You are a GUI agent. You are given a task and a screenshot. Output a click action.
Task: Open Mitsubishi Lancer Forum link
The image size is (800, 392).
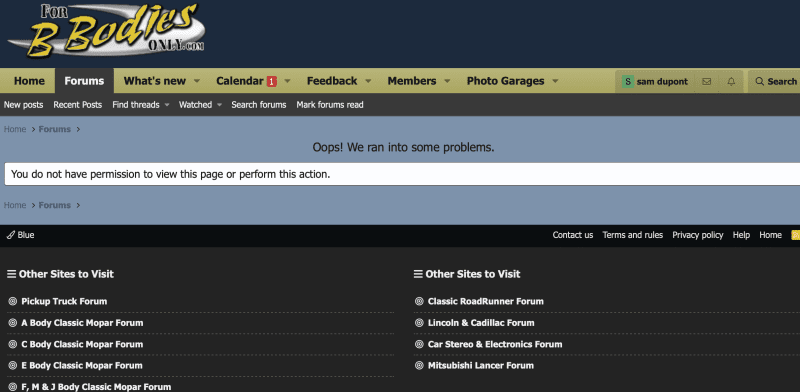click(x=481, y=365)
